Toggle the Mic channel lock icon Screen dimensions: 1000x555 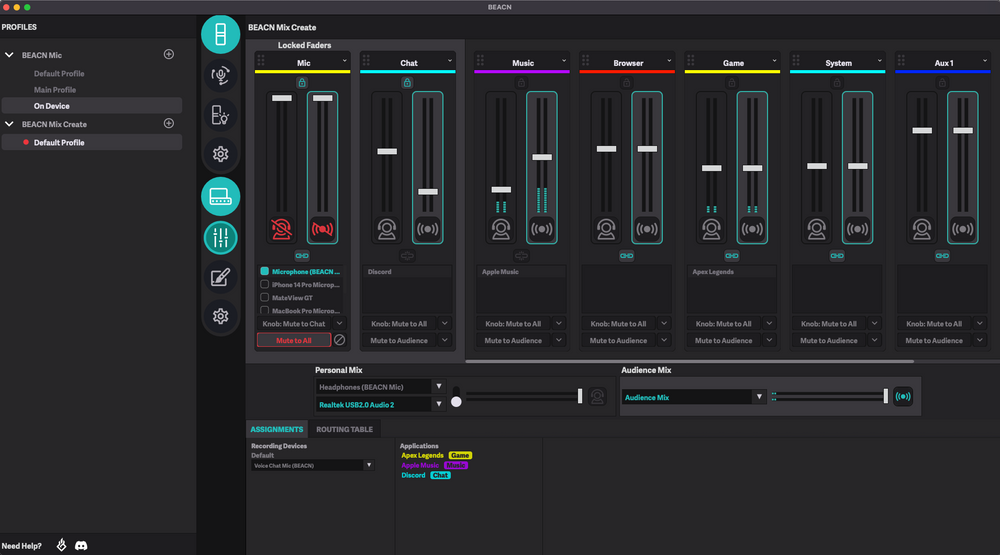click(x=302, y=83)
